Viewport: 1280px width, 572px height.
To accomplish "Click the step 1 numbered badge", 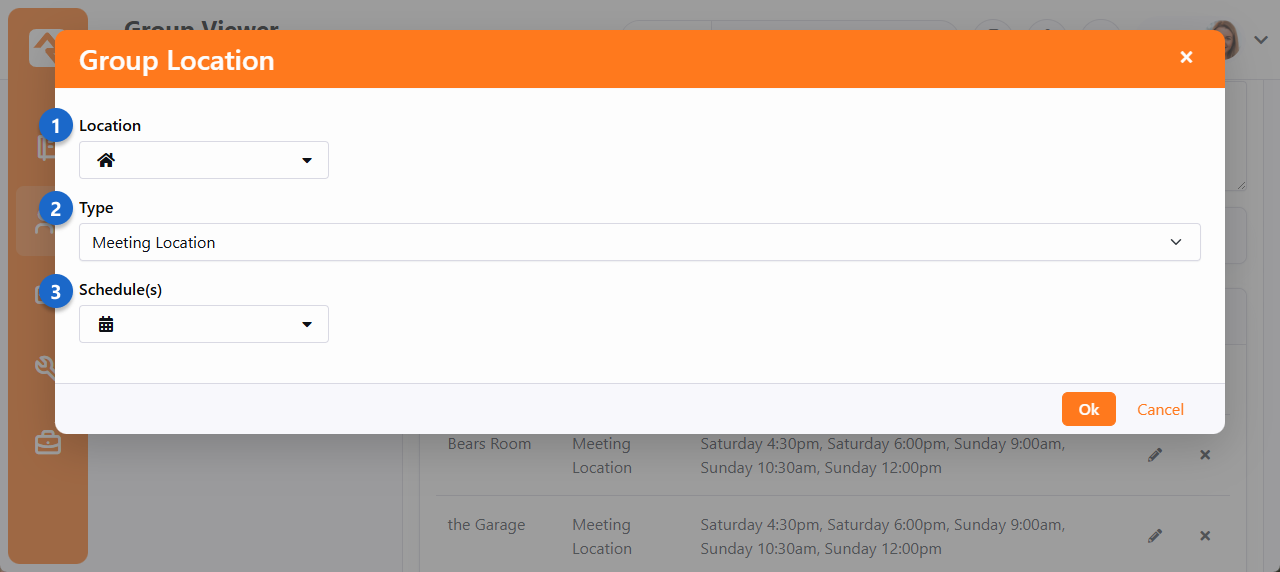I will [56, 126].
